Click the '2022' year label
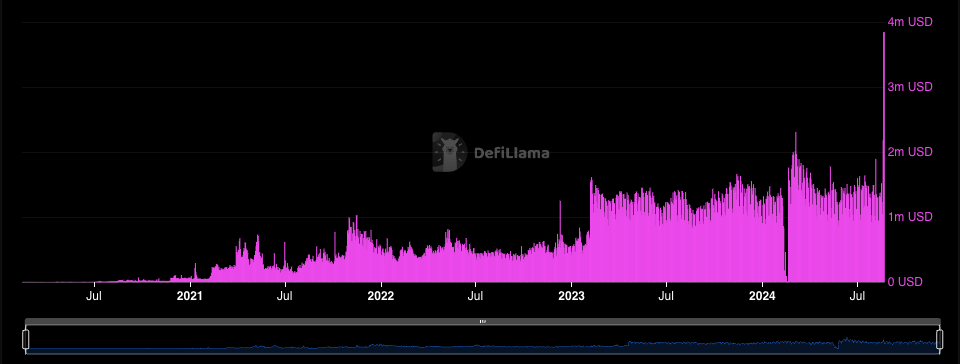The image size is (960, 364). [x=381, y=297]
